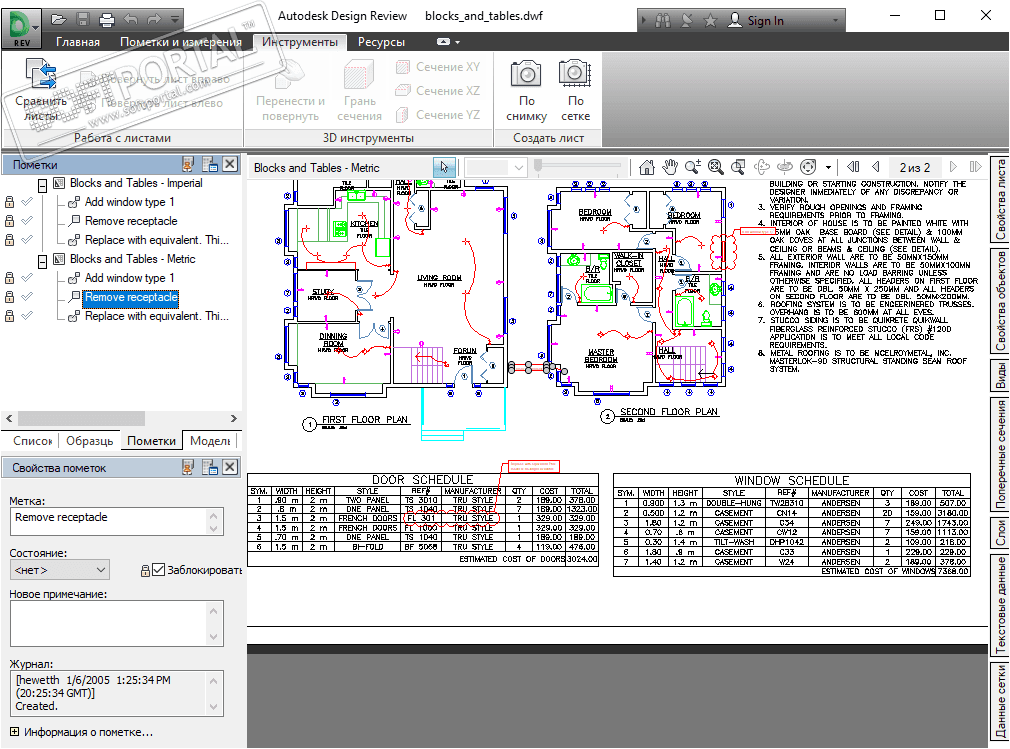The image size is (1010, 749).
Task: Open the Свойства листа side panel tab
Action: tap(1000, 200)
